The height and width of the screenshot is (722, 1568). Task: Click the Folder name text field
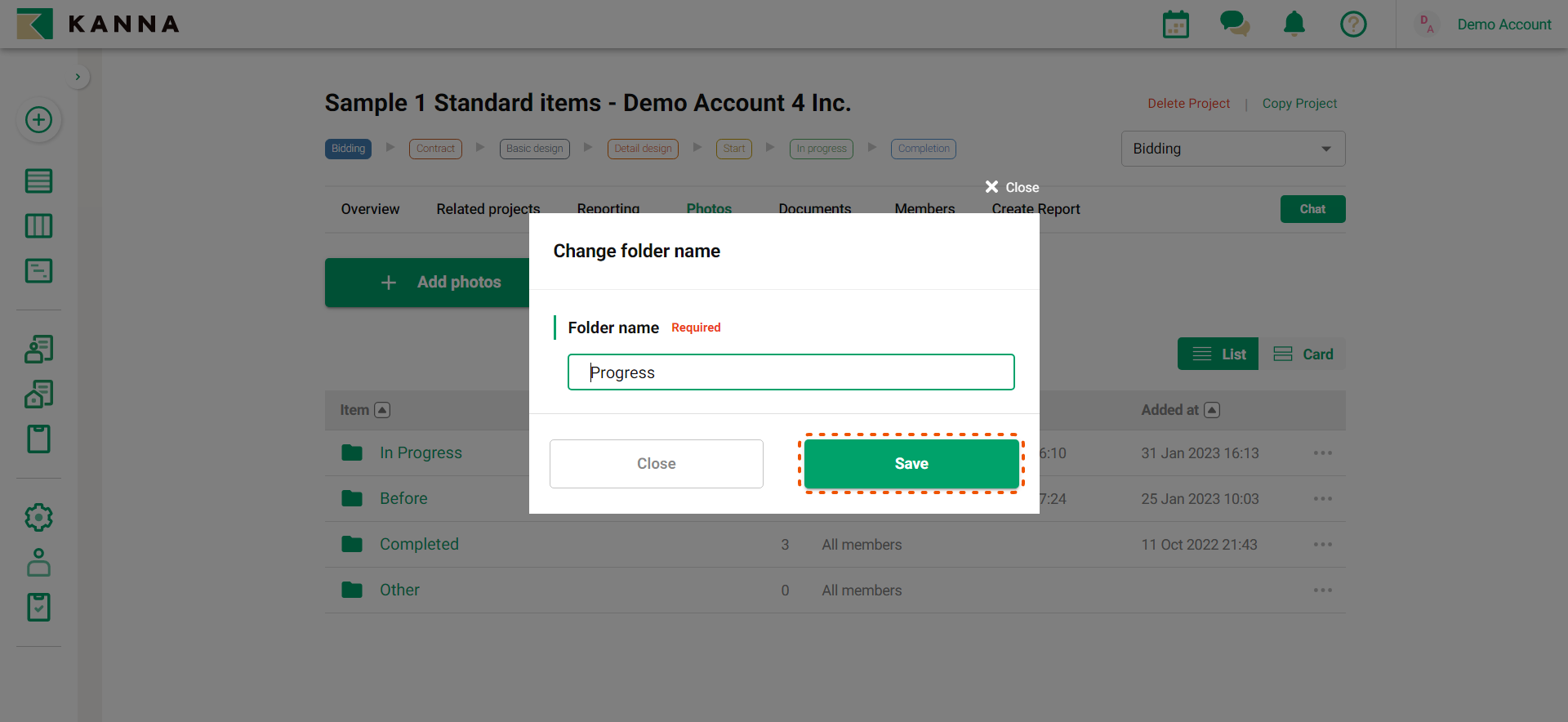(791, 372)
